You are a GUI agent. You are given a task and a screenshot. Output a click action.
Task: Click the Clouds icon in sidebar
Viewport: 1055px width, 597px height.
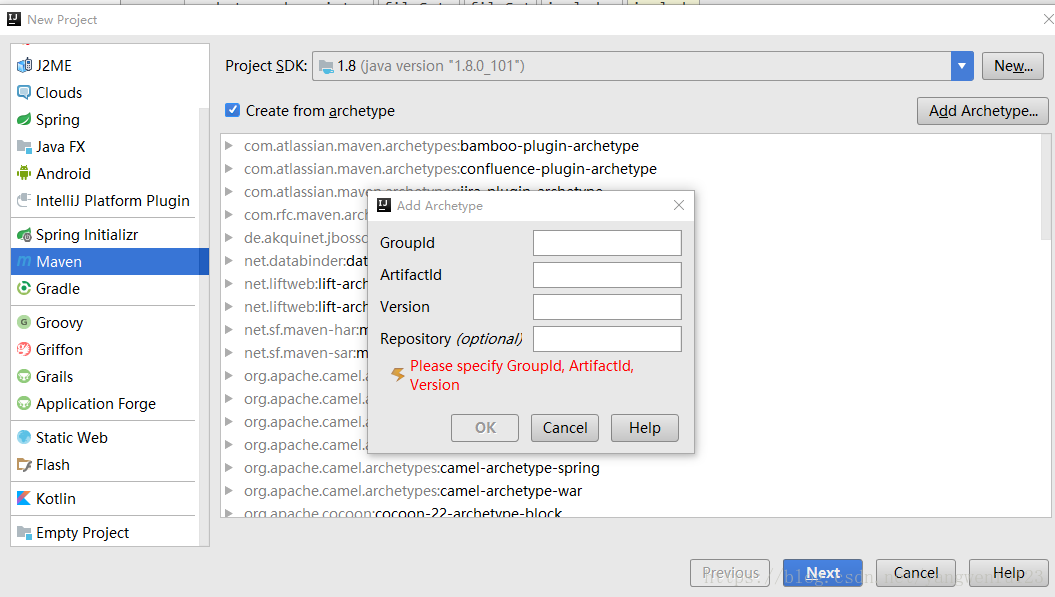(x=24, y=92)
